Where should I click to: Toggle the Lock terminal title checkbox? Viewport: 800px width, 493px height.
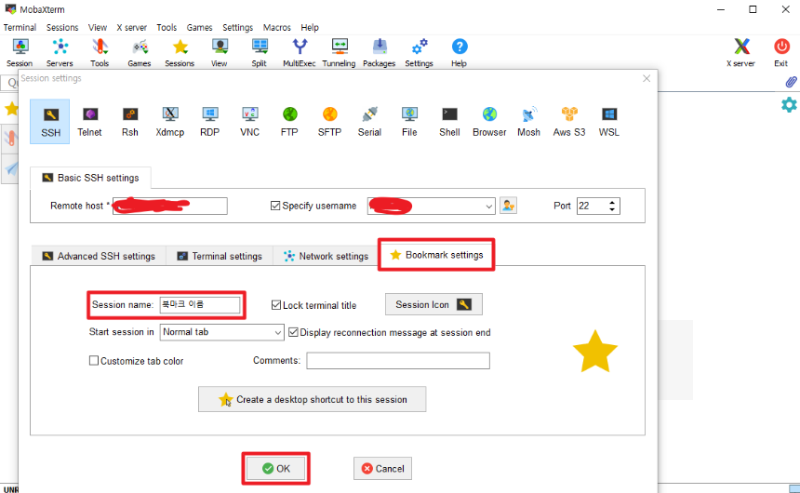coord(276,305)
